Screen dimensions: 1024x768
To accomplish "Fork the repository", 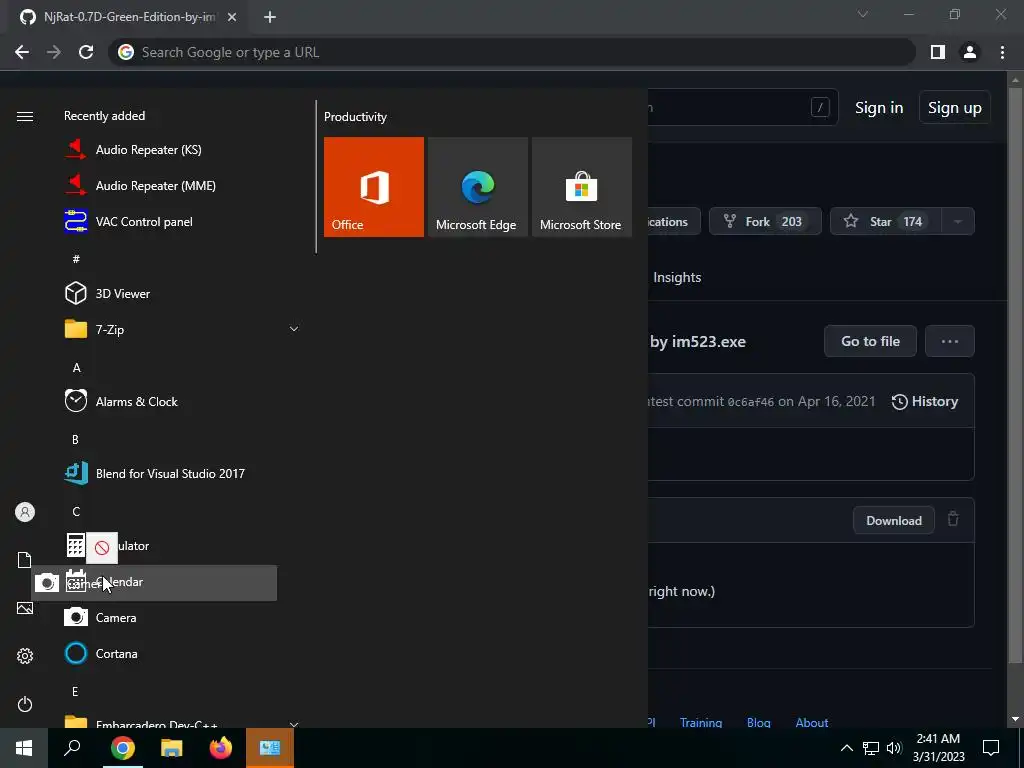I will pyautogui.click(x=765, y=221).
